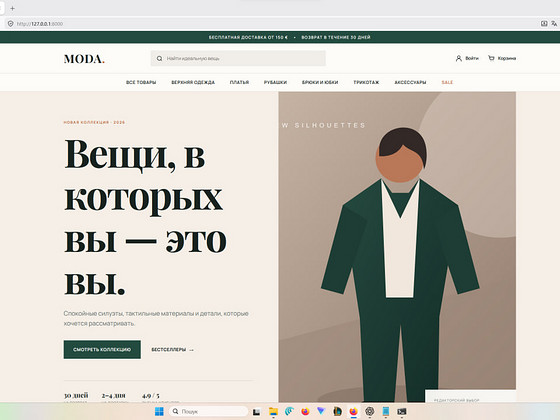Viewport: 560px width, 420px height.
Task: Open the Корзина cart icon
Action: click(491, 58)
